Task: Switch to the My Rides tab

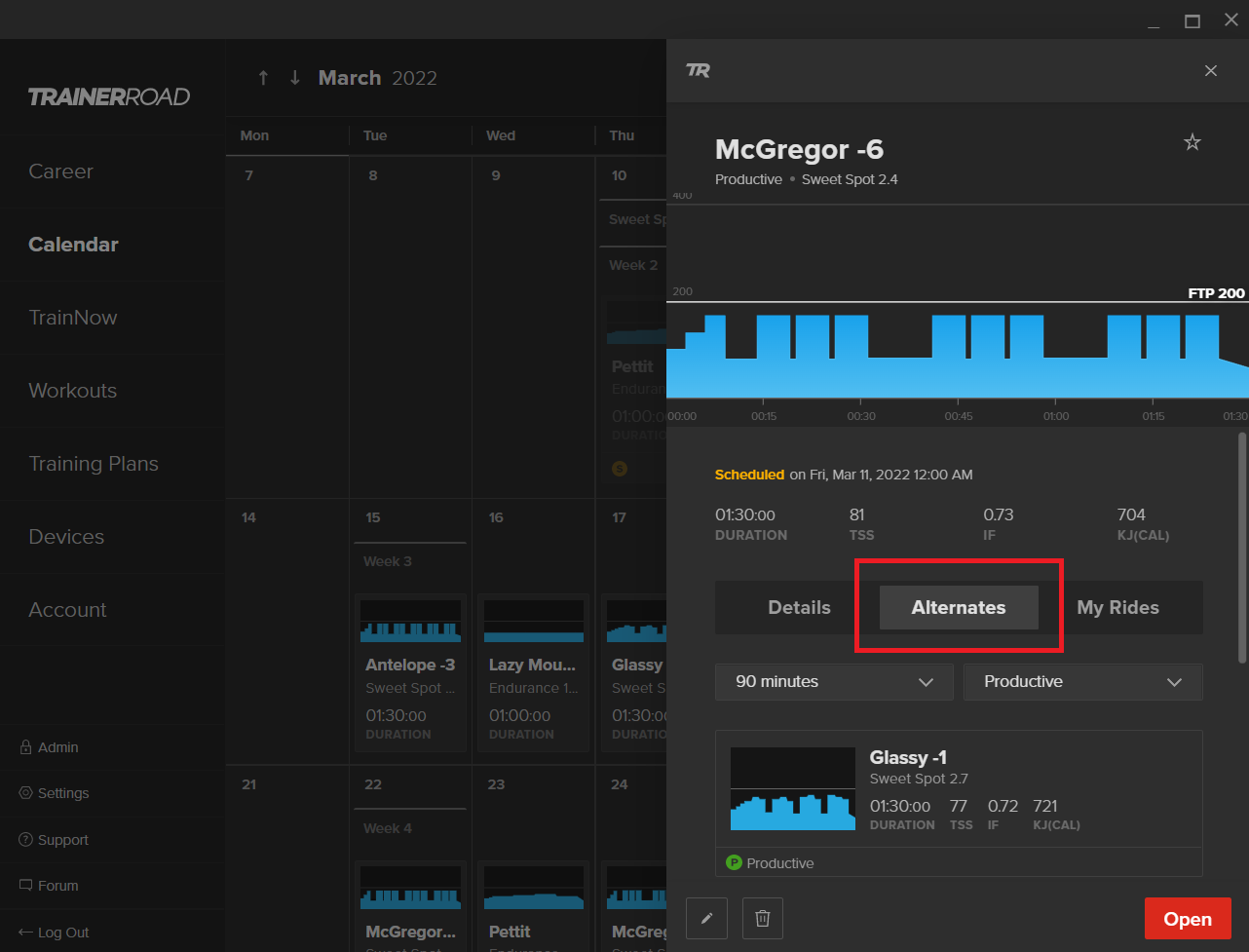Action: [x=1118, y=607]
